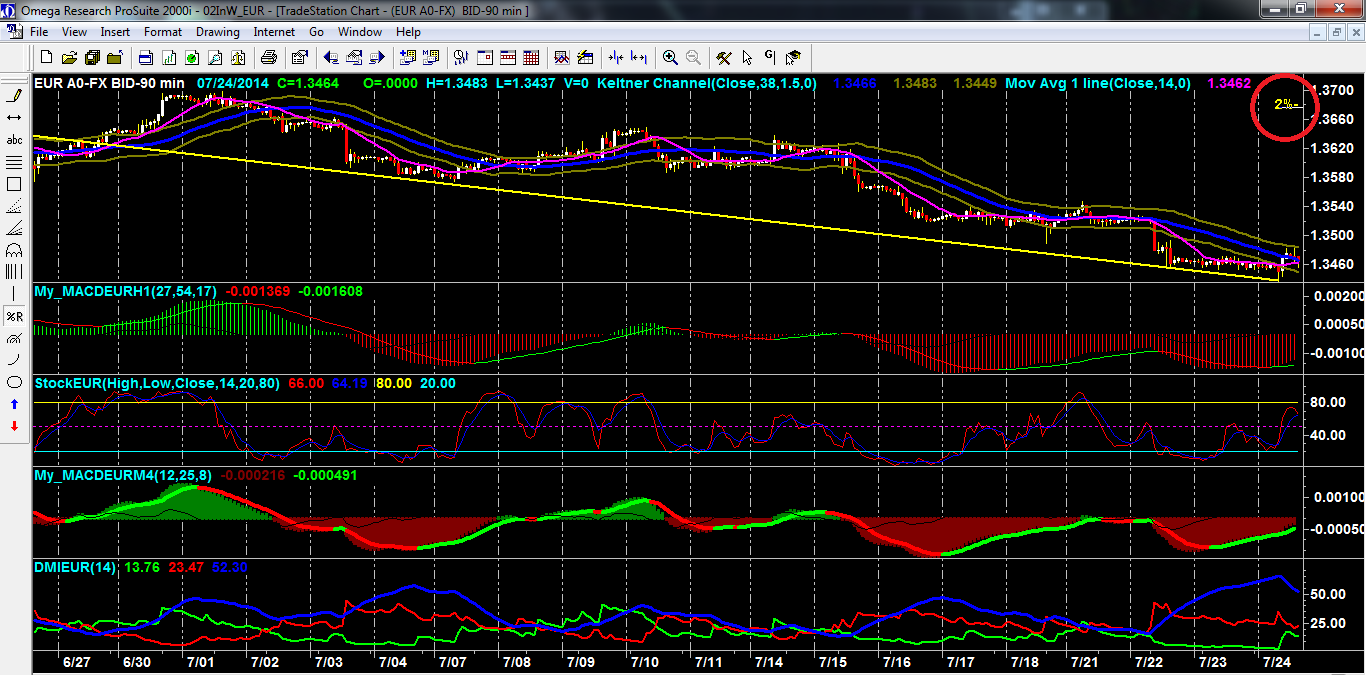Click the briefcase workspace toolbar icon
Screen dimensions: 1366x675
pyautogui.click(x=114, y=57)
